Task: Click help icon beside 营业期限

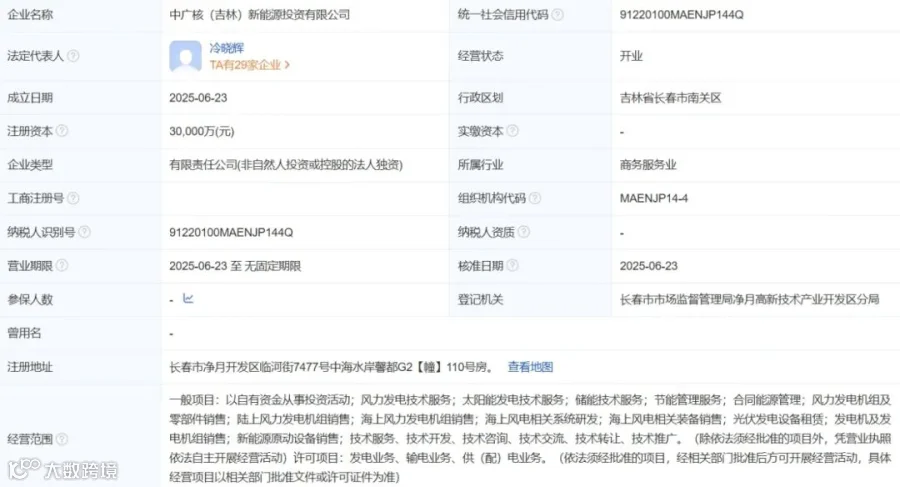Action: pos(62,265)
